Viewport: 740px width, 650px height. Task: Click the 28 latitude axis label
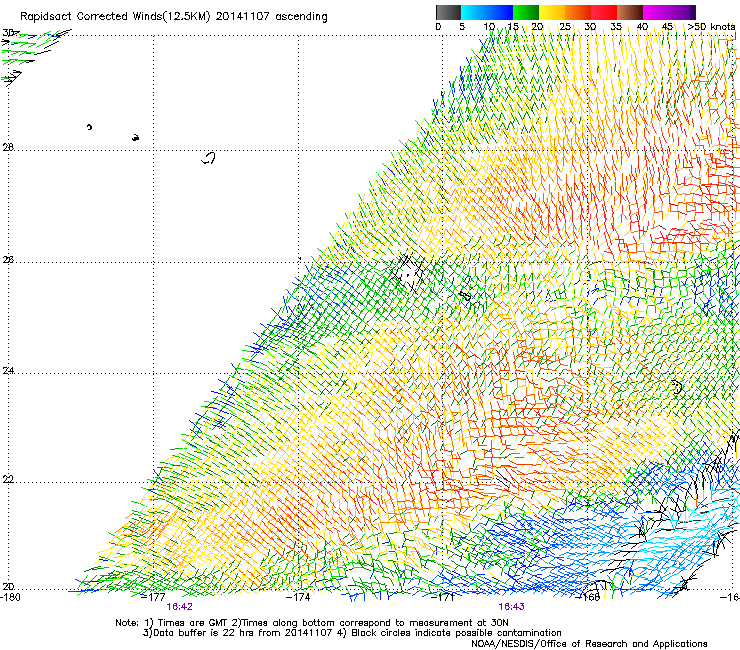tap(8, 148)
